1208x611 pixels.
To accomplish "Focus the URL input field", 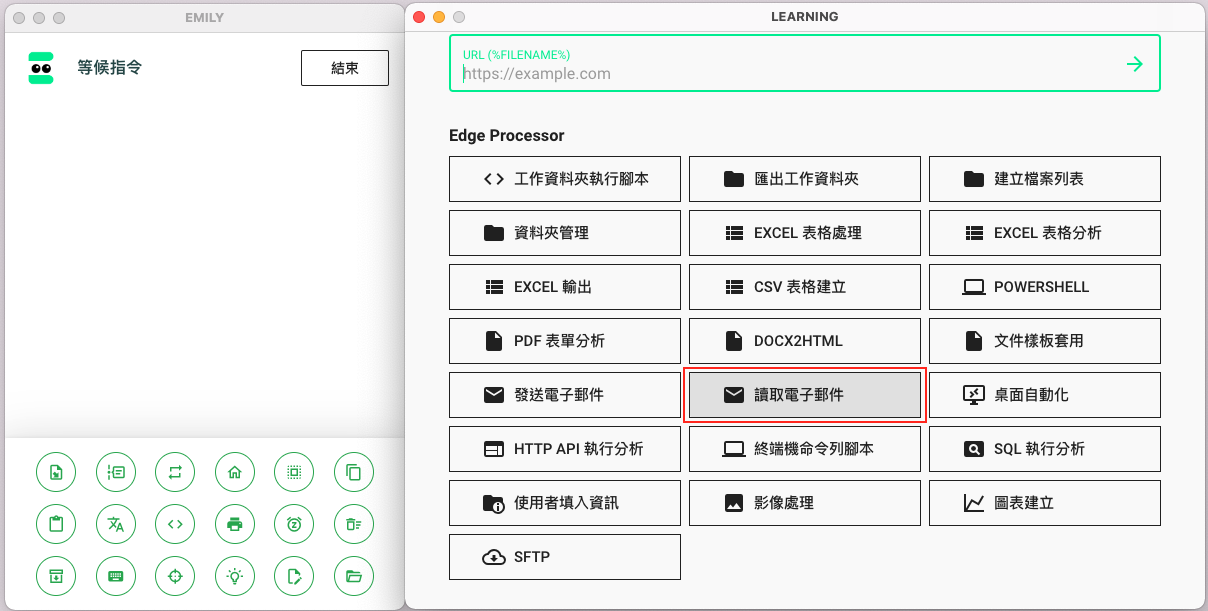I will coord(780,74).
